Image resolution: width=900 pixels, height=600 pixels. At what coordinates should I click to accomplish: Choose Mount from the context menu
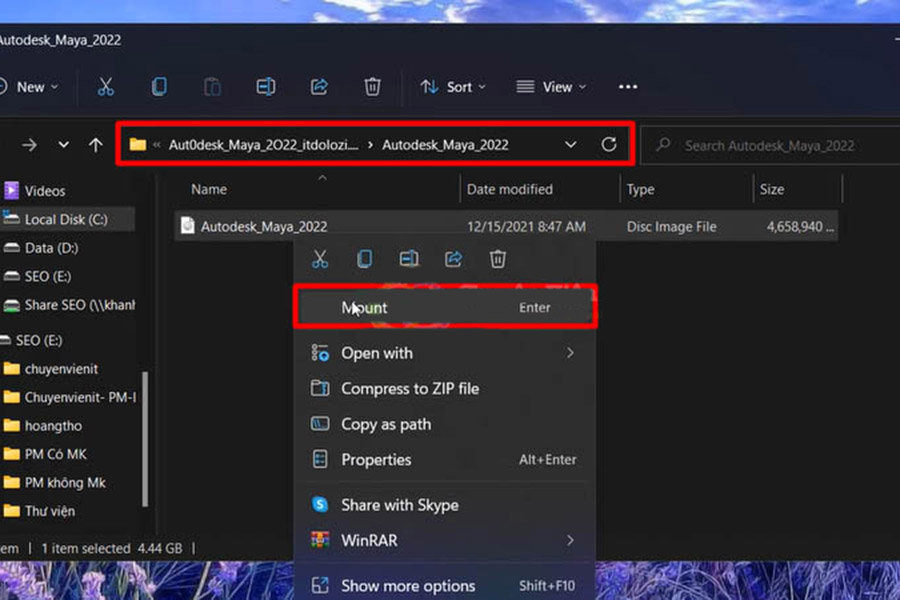[x=445, y=307]
